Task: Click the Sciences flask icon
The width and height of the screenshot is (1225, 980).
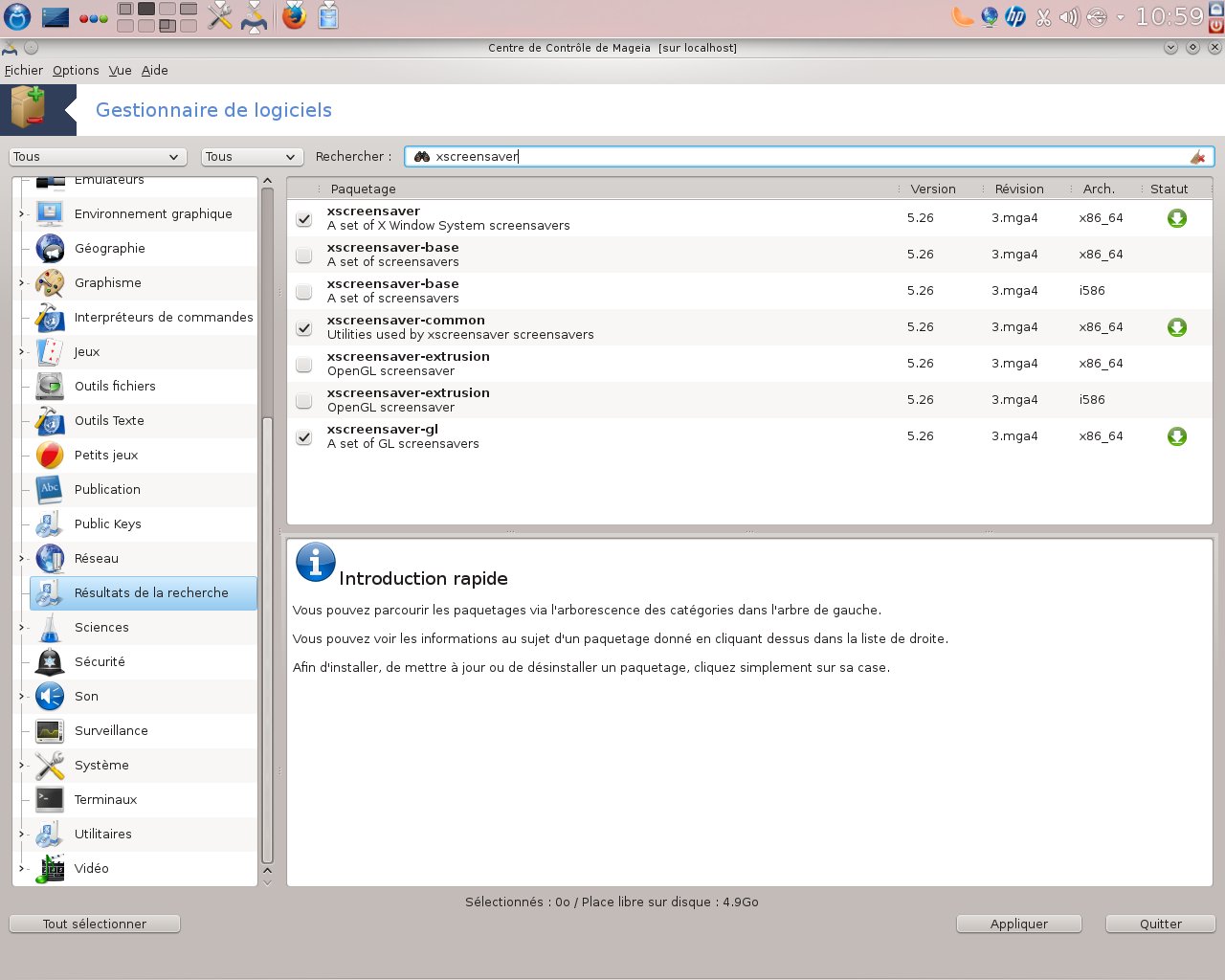Action: tap(50, 628)
